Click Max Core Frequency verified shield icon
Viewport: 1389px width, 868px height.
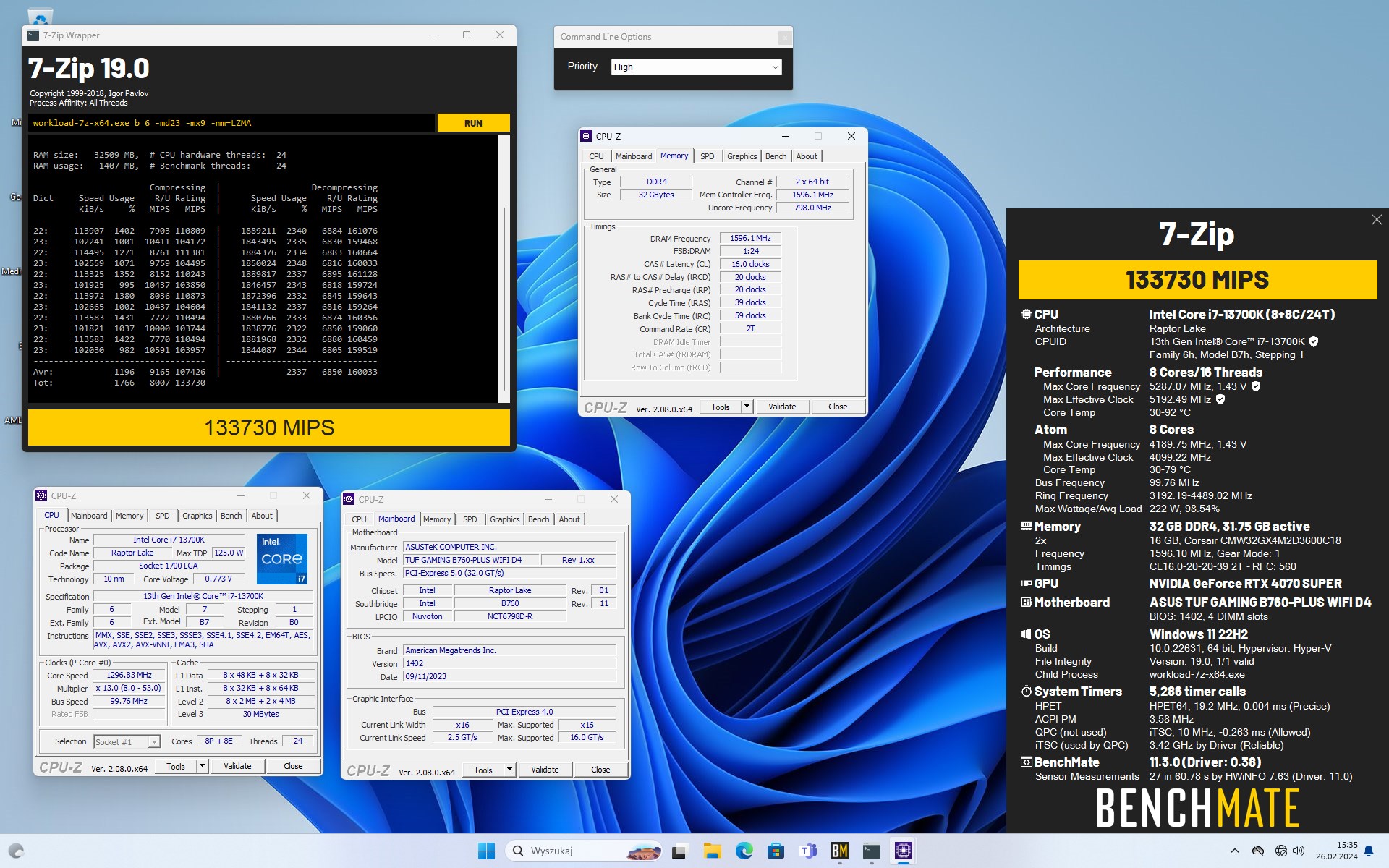point(1256,386)
